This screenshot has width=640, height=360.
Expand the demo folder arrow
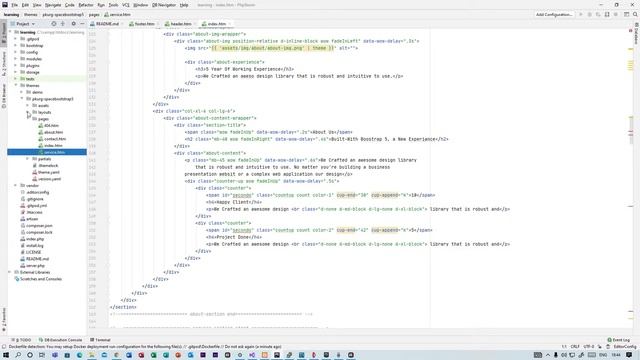tap(22, 92)
